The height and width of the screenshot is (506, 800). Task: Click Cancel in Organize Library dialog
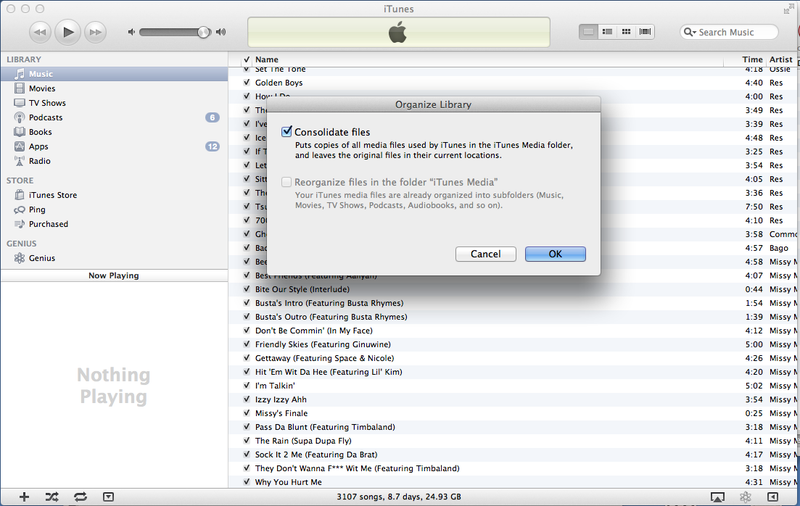click(x=486, y=254)
